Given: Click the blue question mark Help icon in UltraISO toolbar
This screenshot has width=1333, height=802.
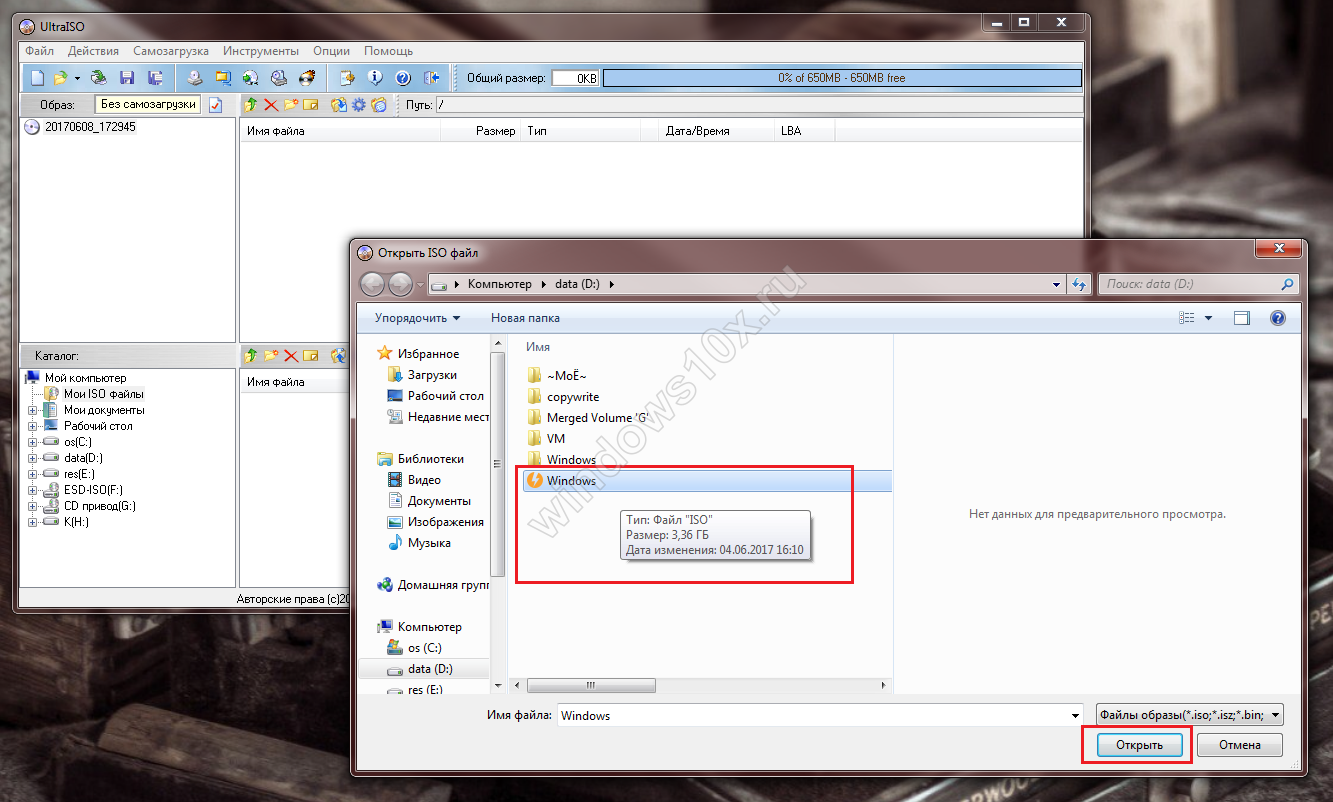Looking at the screenshot, I should coord(403,77).
